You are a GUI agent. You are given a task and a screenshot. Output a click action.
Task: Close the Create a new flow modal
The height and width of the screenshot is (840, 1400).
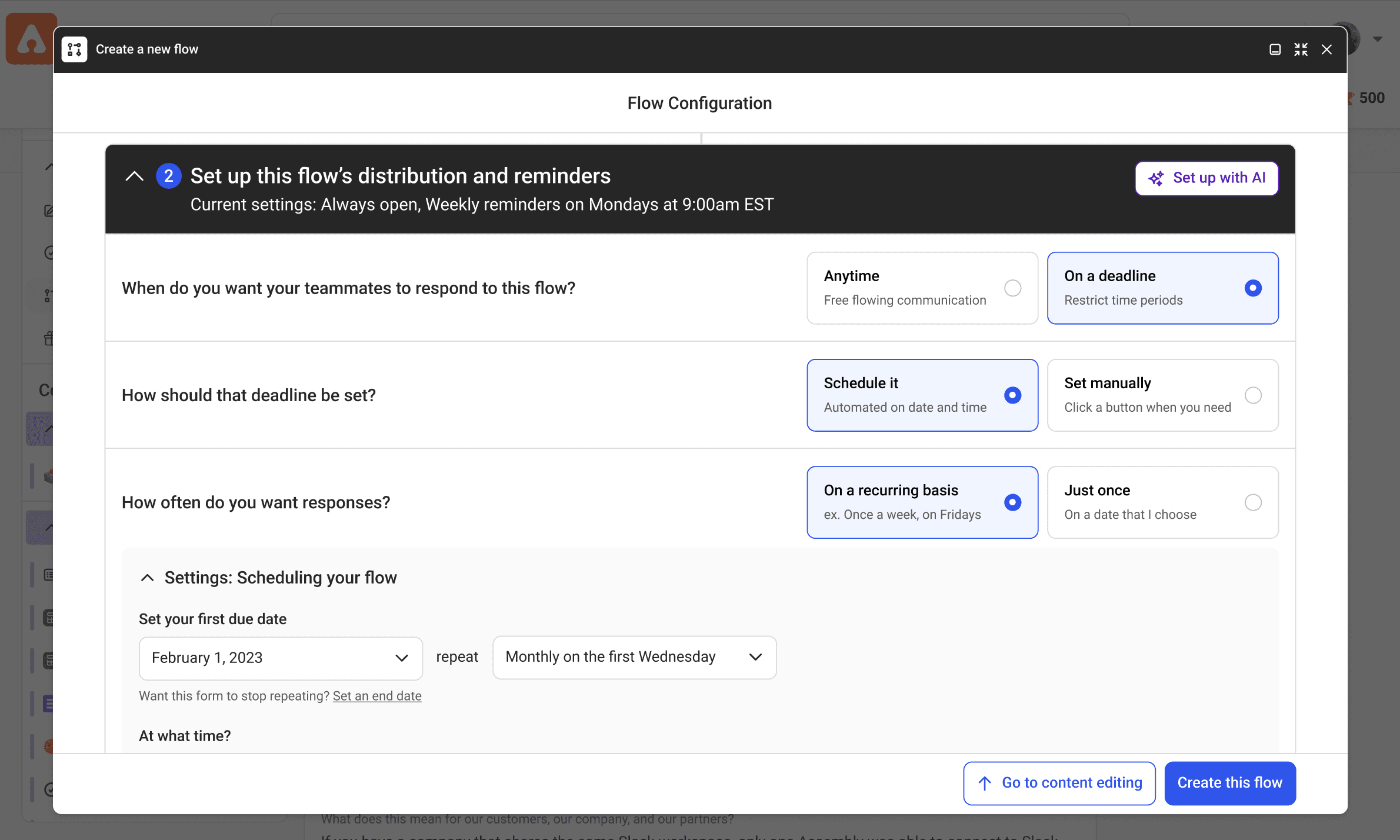pos(1326,49)
